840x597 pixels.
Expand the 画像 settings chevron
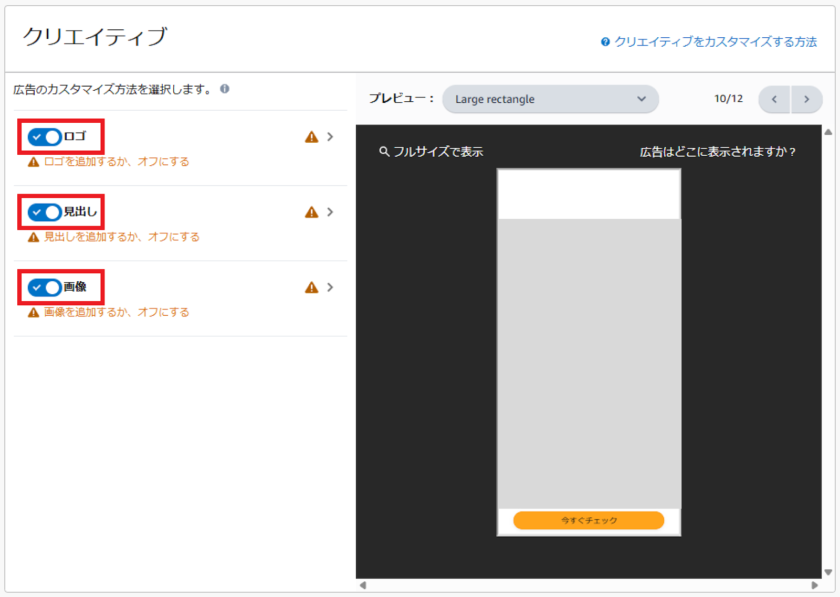pos(330,287)
